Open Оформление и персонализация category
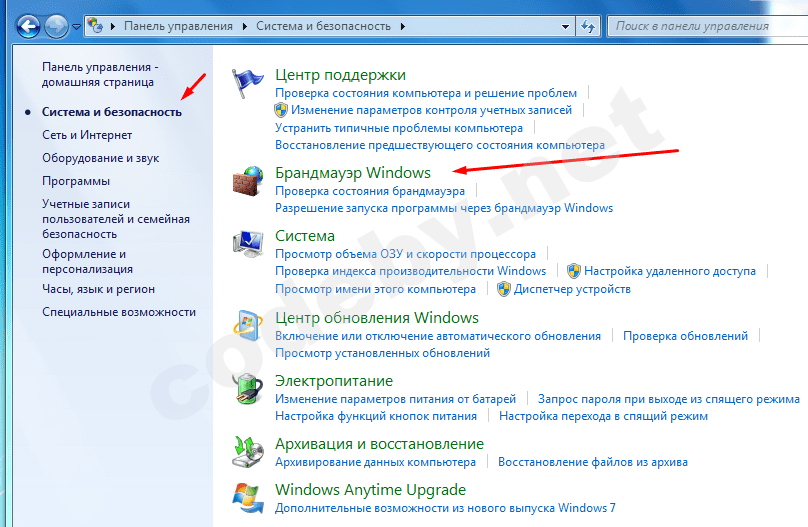 coord(88,261)
